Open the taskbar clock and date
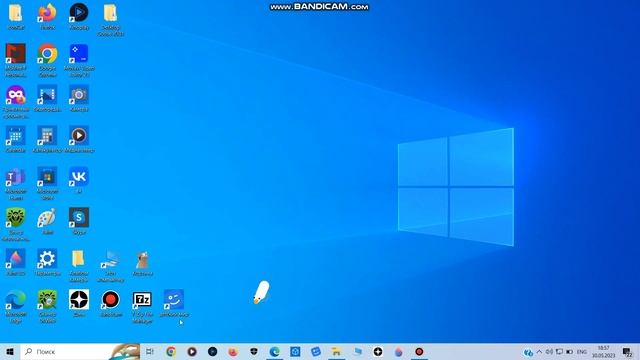The height and width of the screenshot is (360, 640). [x=604, y=351]
